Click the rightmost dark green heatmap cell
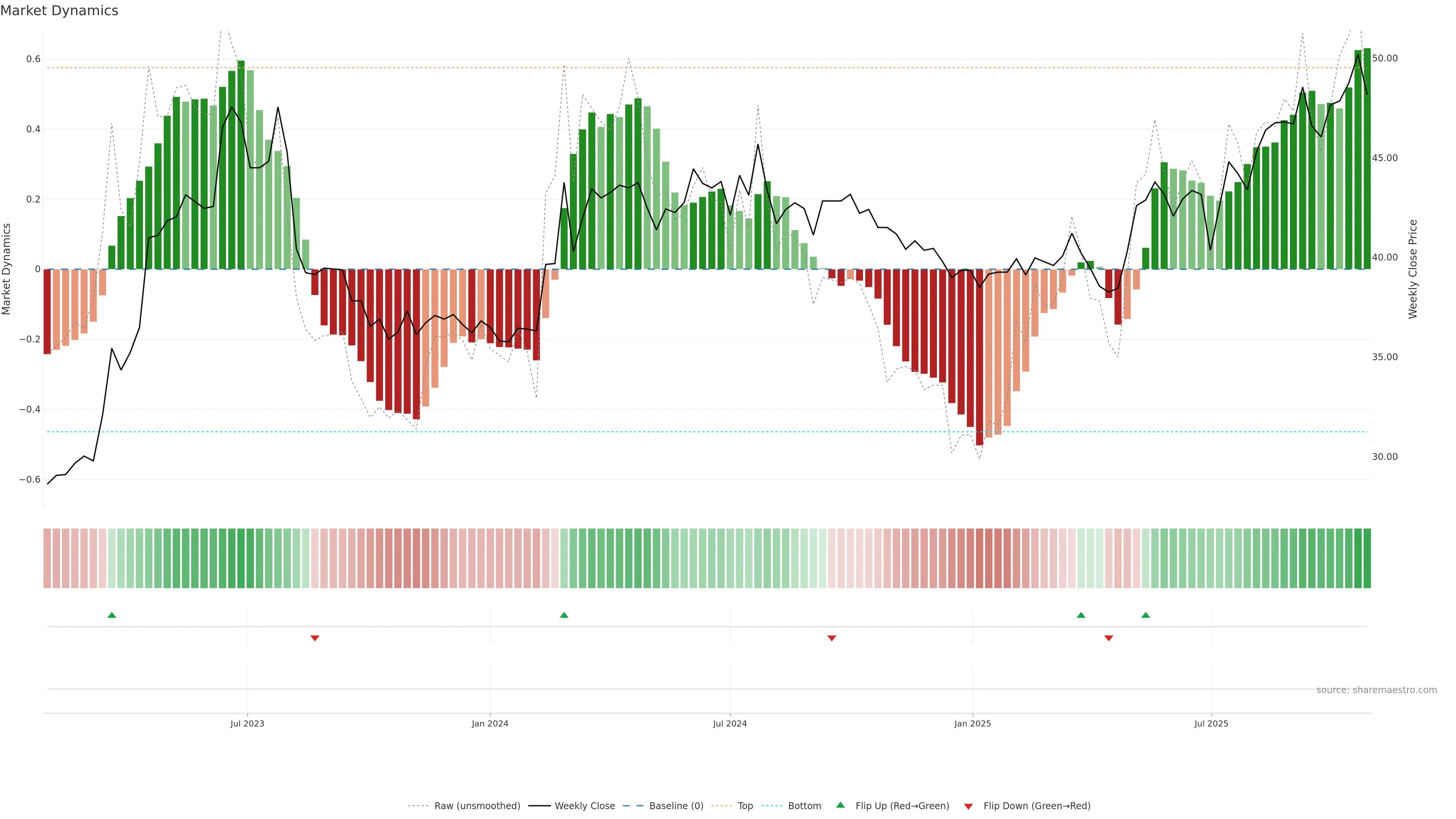The image size is (1456, 819). 1367,558
